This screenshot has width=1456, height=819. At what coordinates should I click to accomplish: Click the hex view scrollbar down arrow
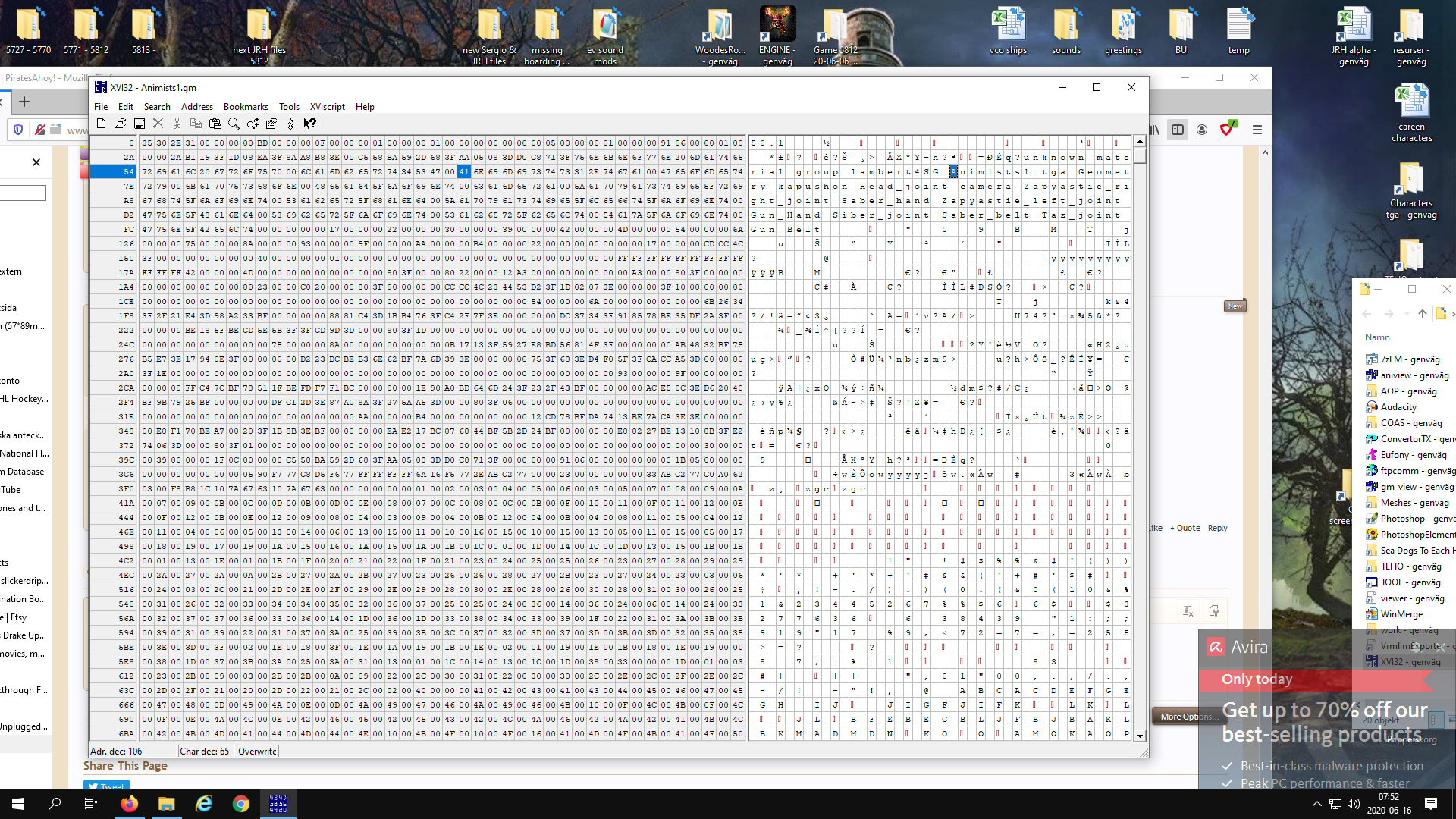click(x=1140, y=736)
